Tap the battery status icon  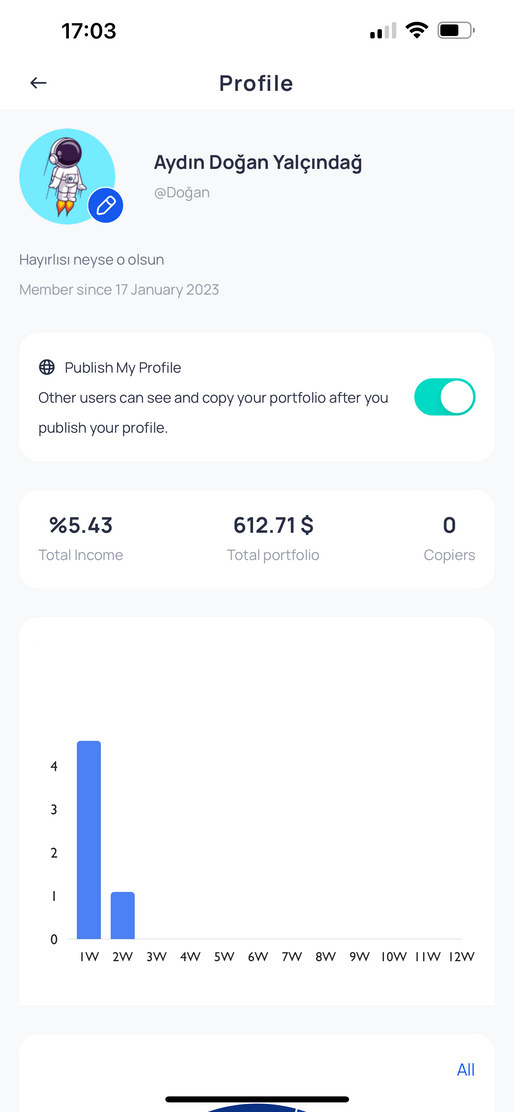click(456, 30)
